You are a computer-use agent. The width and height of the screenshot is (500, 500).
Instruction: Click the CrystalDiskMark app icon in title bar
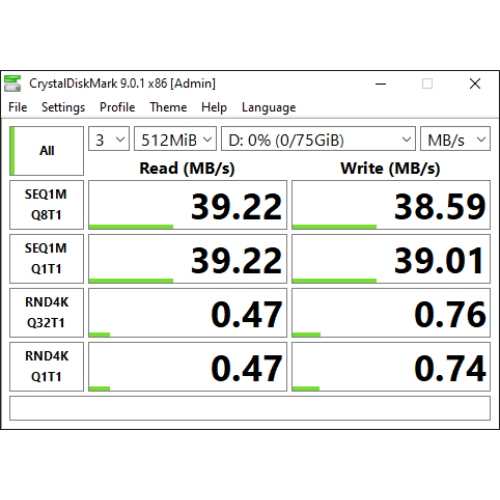tap(12, 84)
